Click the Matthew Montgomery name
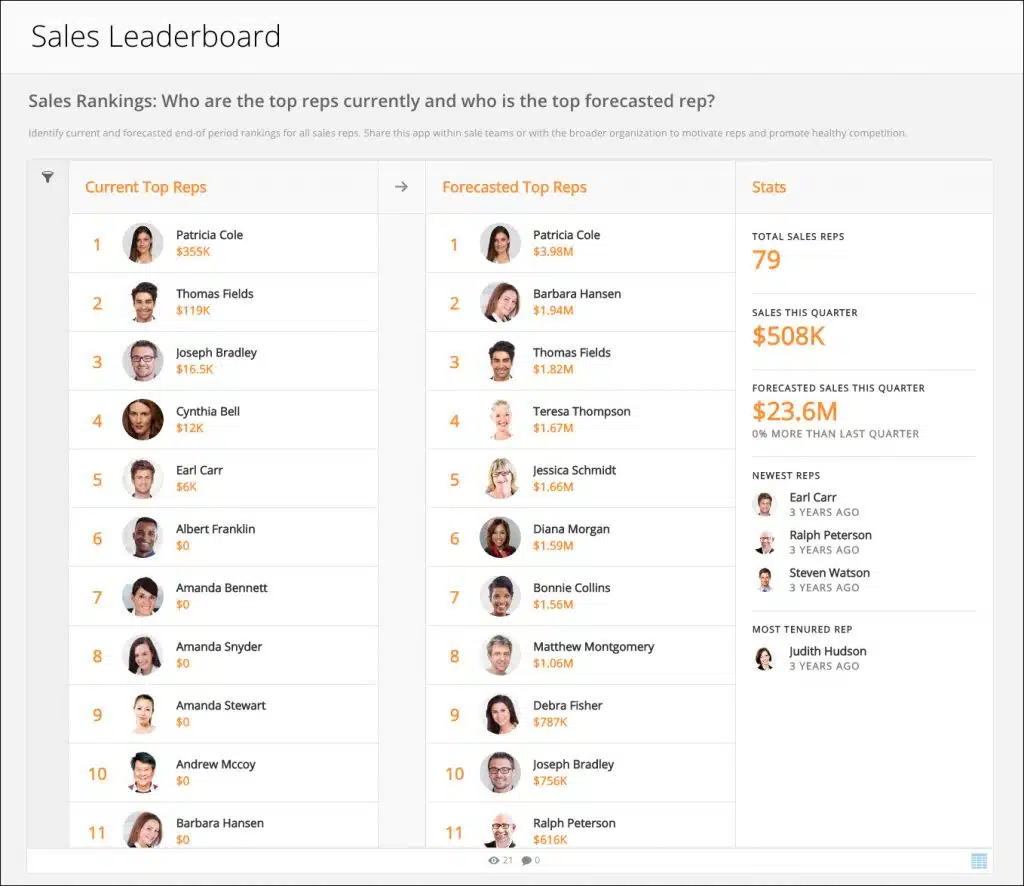The width and height of the screenshot is (1024, 886). click(594, 646)
